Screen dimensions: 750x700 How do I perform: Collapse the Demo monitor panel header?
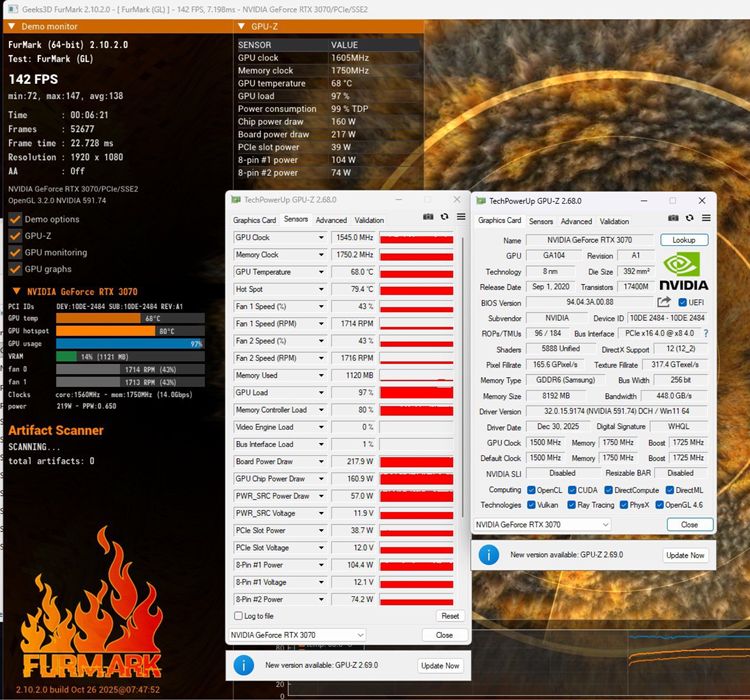(12, 26)
